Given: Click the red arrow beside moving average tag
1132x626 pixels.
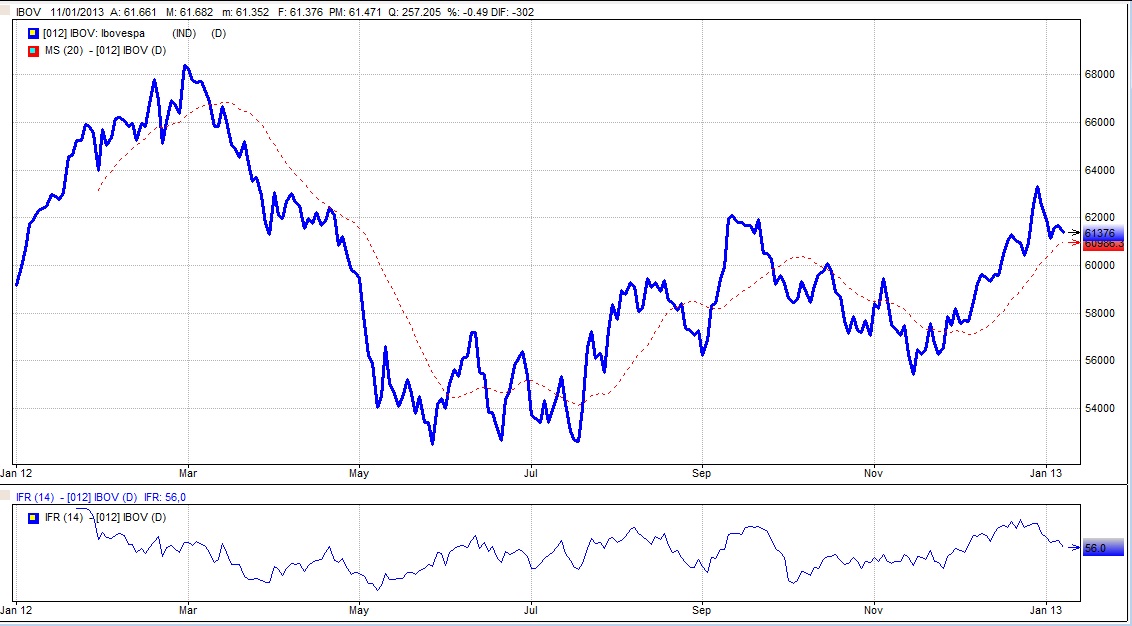Looking at the screenshot, I should [1075, 243].
